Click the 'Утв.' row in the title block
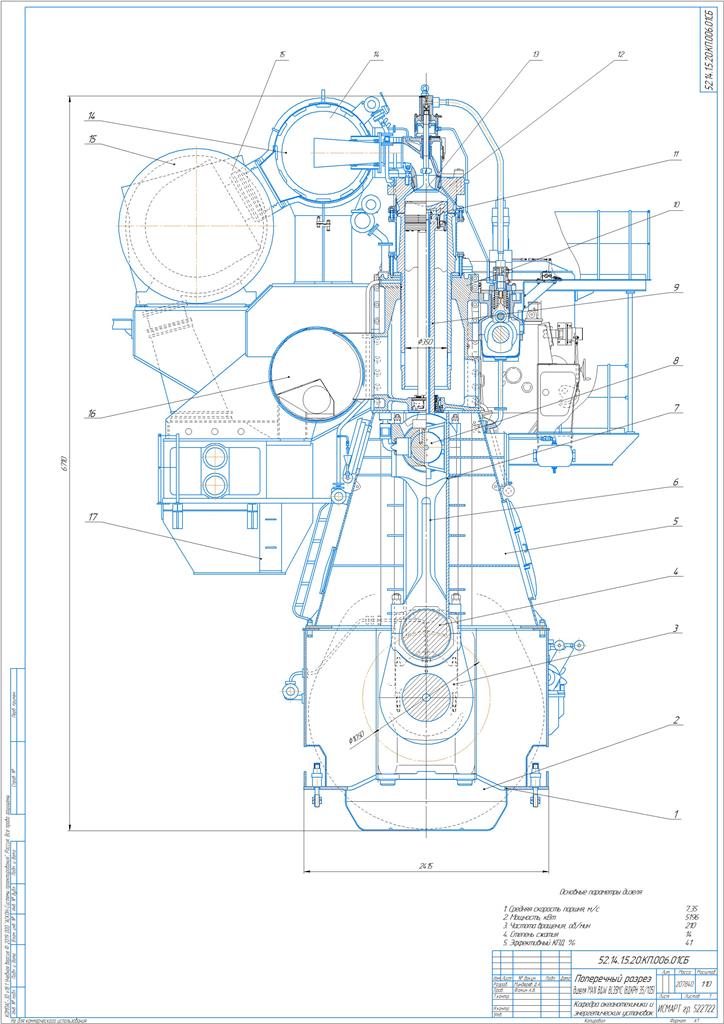 point(531,1014)
